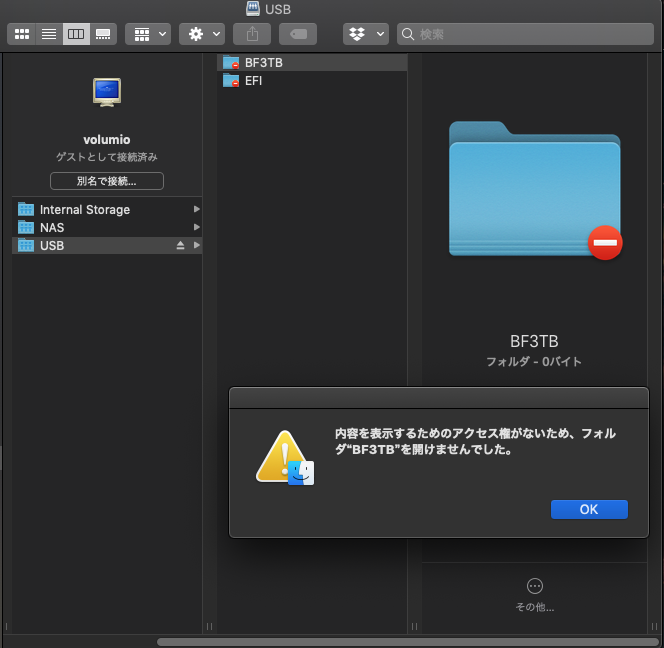Switch to column view
Screen dimensions: 664x648
[76, 34]
